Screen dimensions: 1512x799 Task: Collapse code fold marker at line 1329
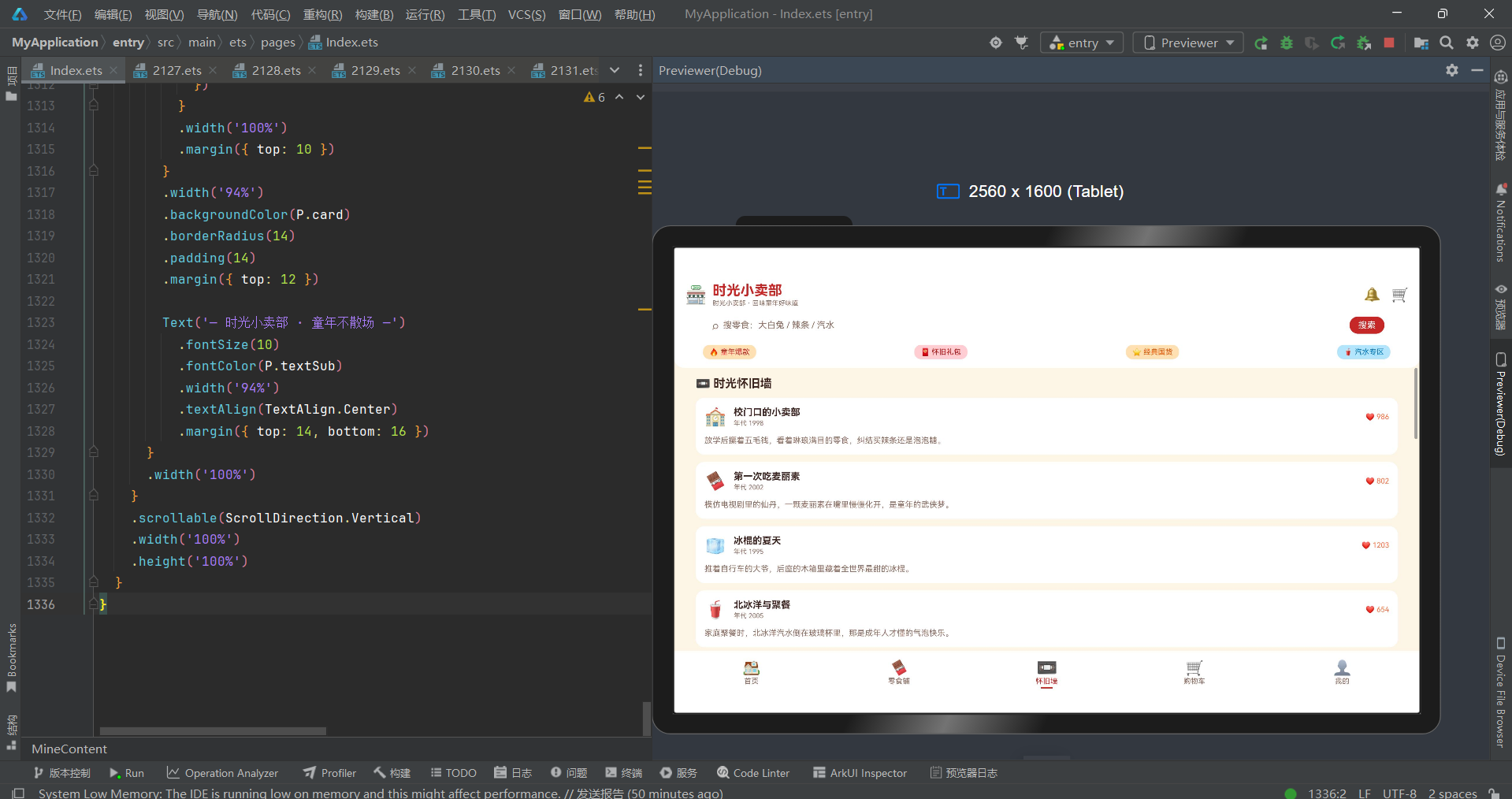click(x=94, y=452)
